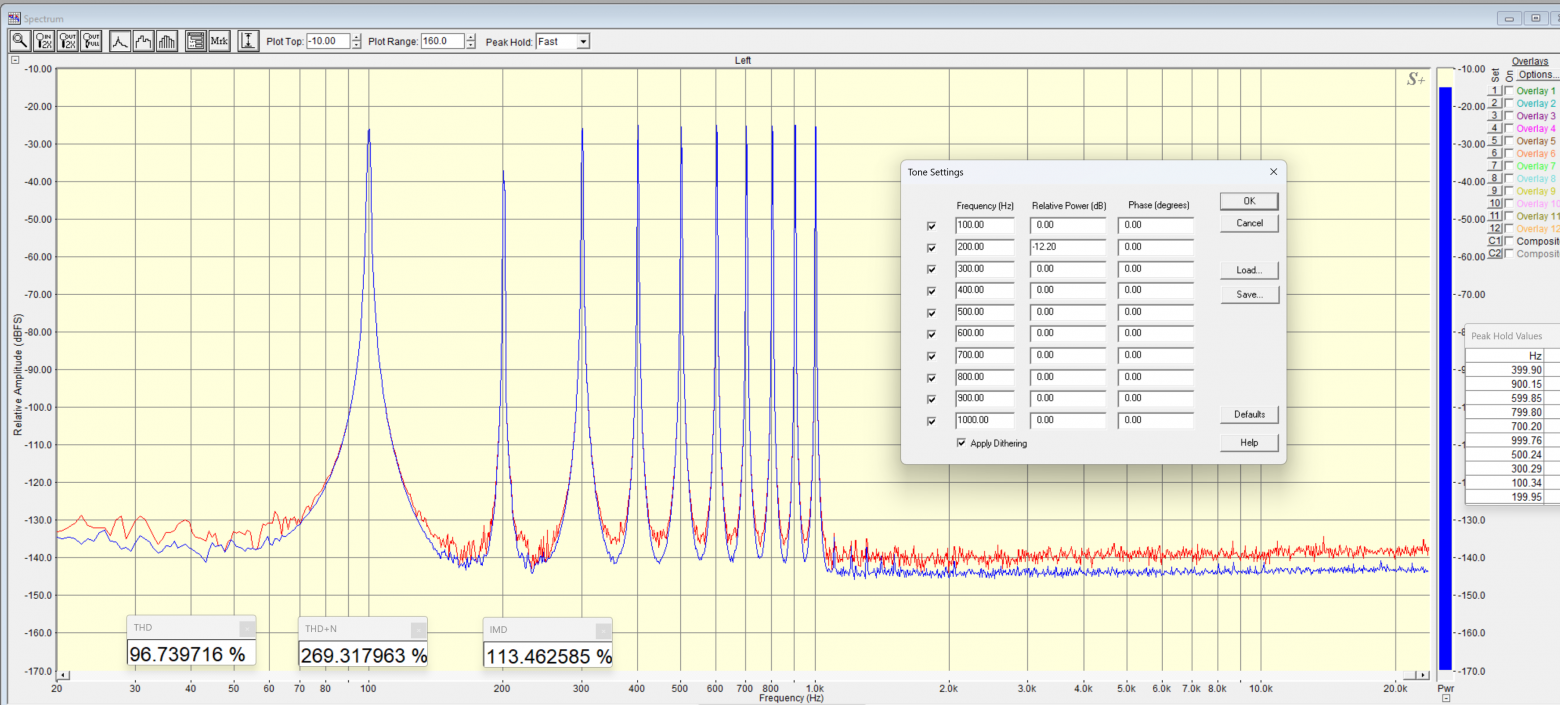The width and height of the screenshot is (1560, 705).
Task: Collapse the plot using the minus box
Action: pyautogui.click(x=15, y=60)
